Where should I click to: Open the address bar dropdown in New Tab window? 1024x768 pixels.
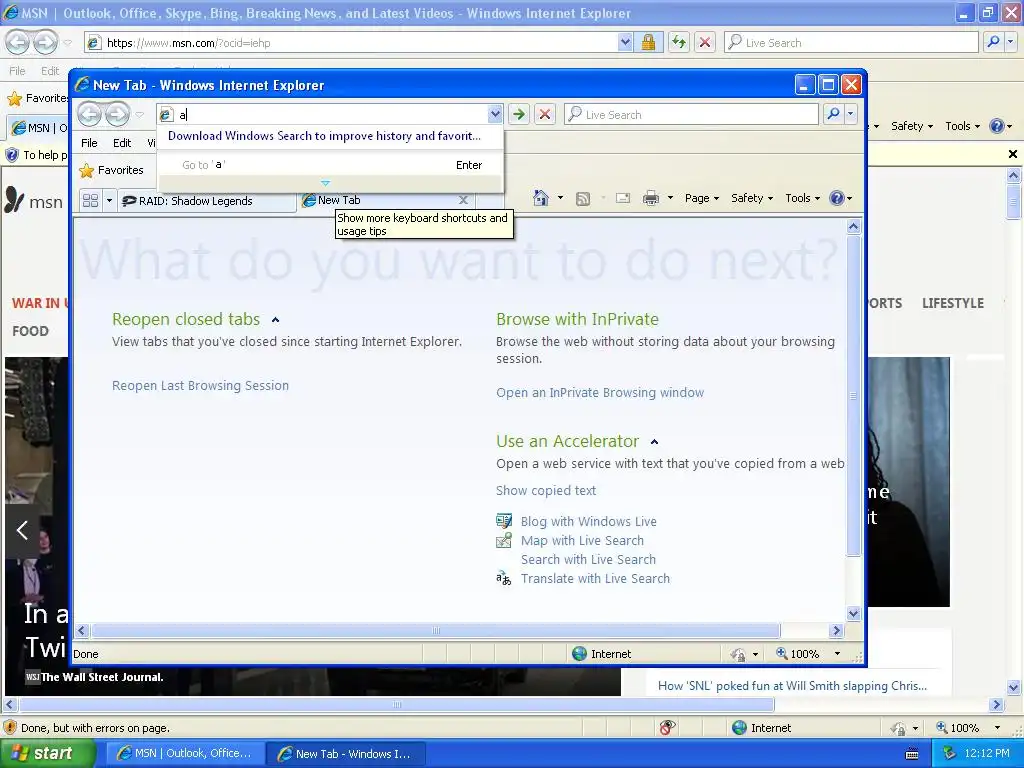(495, 115)
